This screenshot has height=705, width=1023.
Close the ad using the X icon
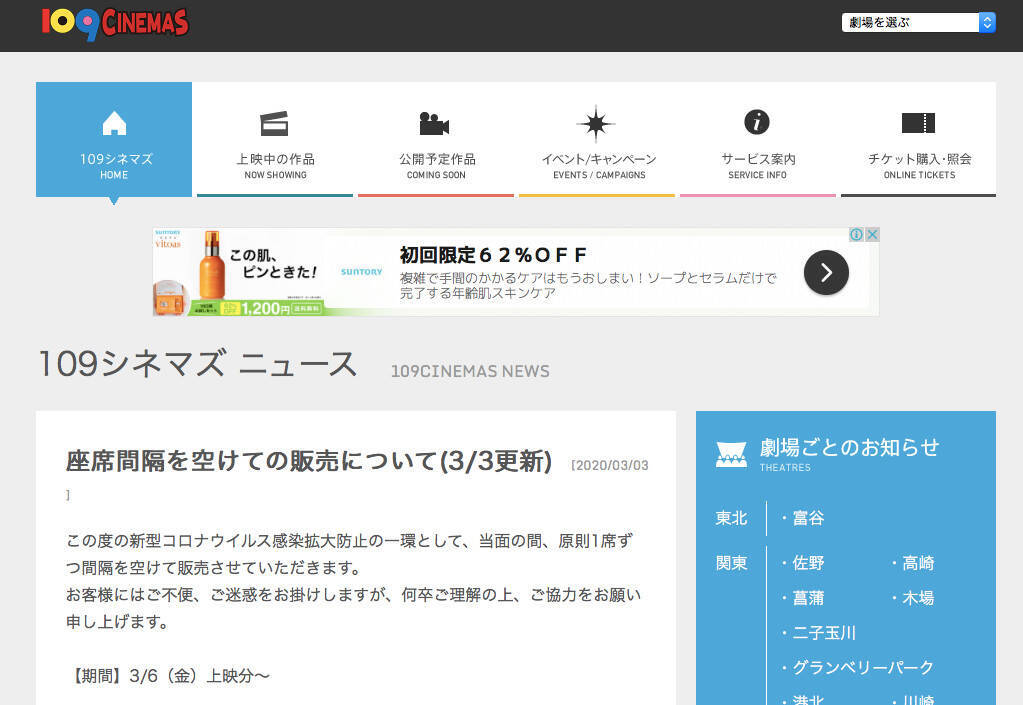click(x=872, y=234)
